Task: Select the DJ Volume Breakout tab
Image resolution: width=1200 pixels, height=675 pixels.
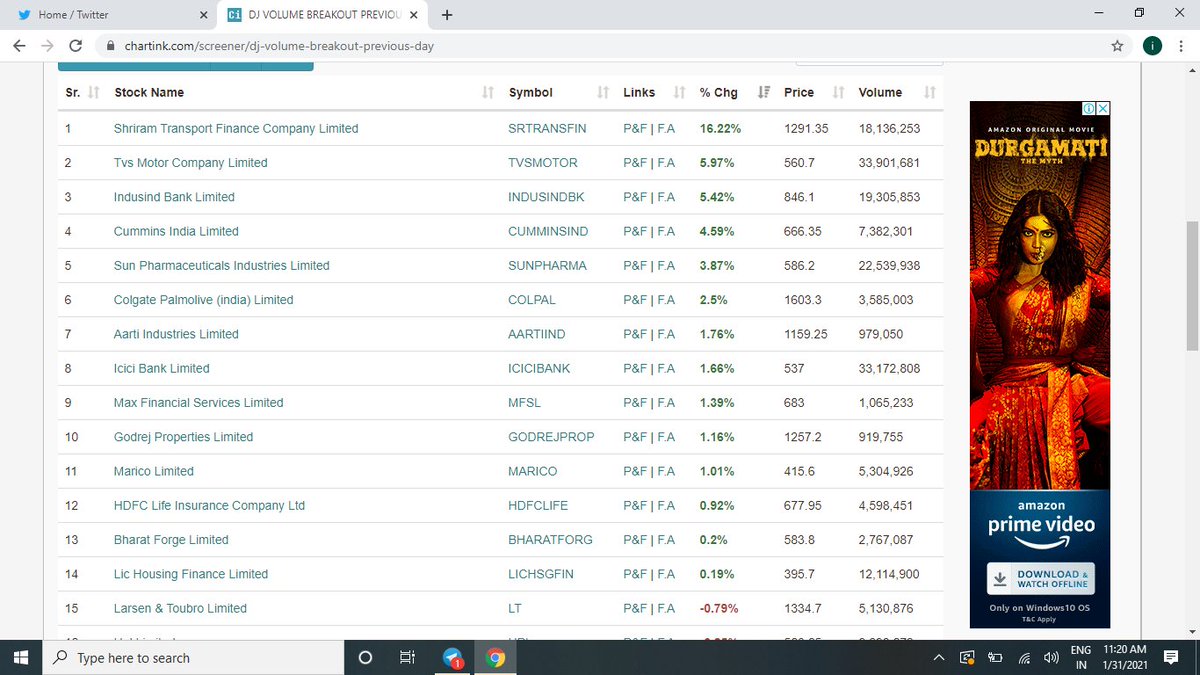Action: click(x=322, y=15)
